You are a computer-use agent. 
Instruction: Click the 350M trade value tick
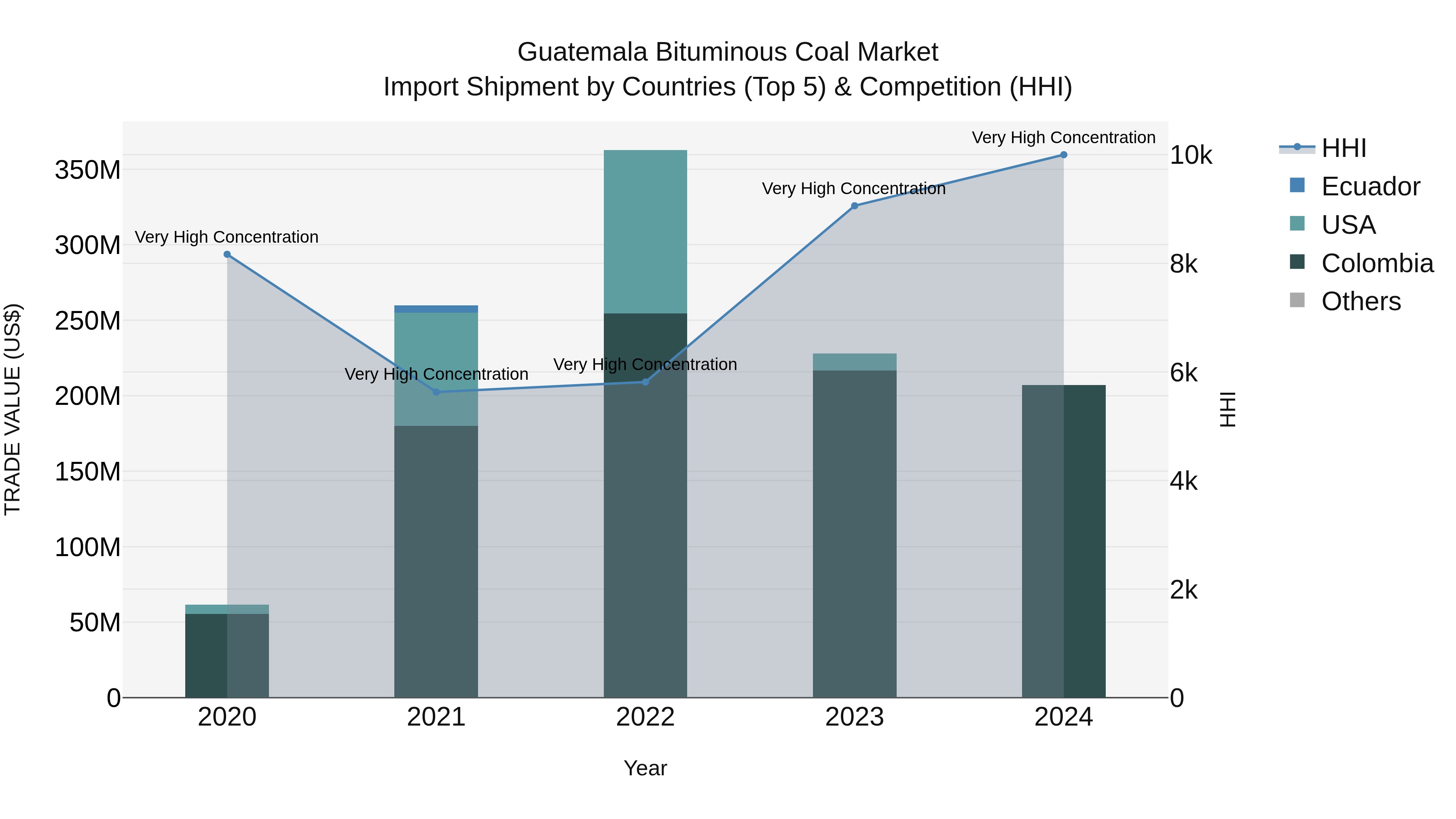(x=88, y=170)
